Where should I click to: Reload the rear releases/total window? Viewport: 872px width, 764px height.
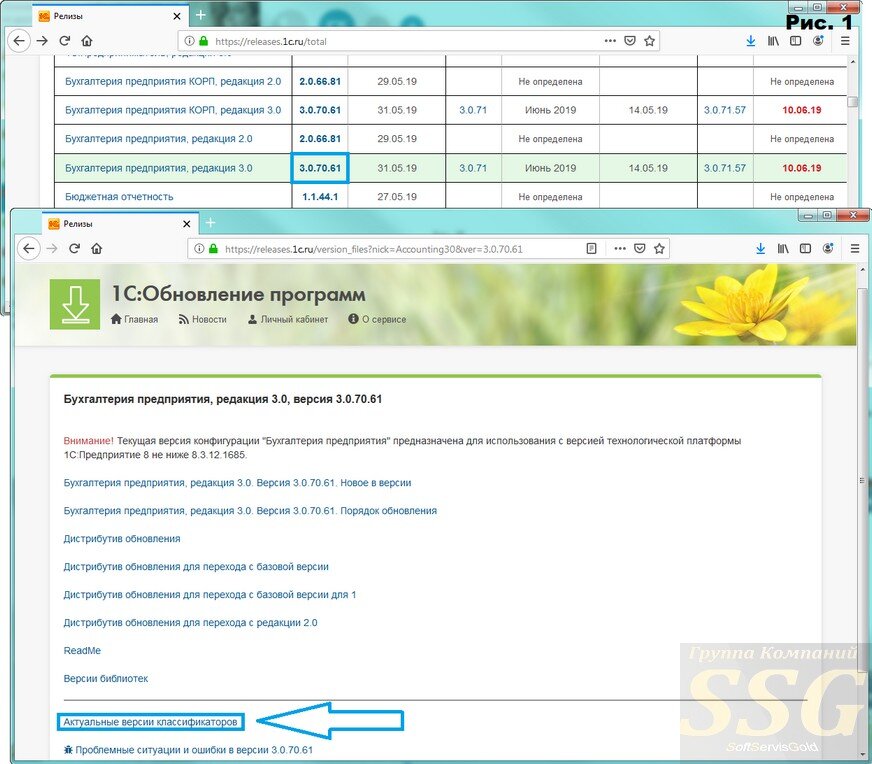coord(65,41)
